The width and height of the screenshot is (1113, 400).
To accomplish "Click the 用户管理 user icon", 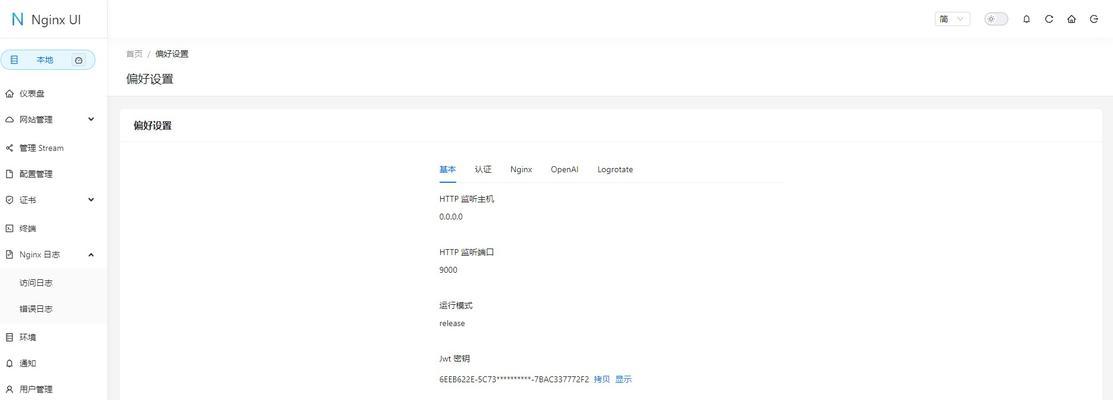I will click(x=9, y=389).
